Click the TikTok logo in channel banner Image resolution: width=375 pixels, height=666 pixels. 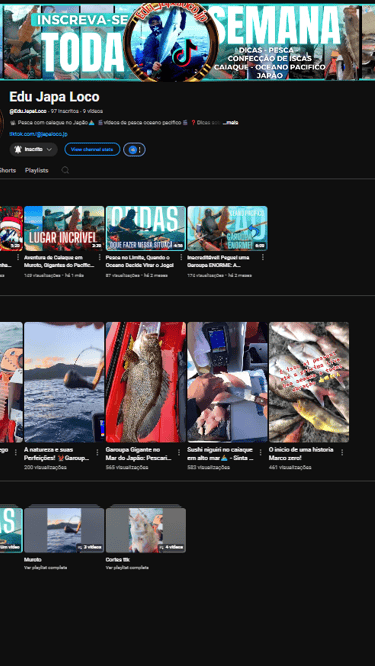point(183,53)
